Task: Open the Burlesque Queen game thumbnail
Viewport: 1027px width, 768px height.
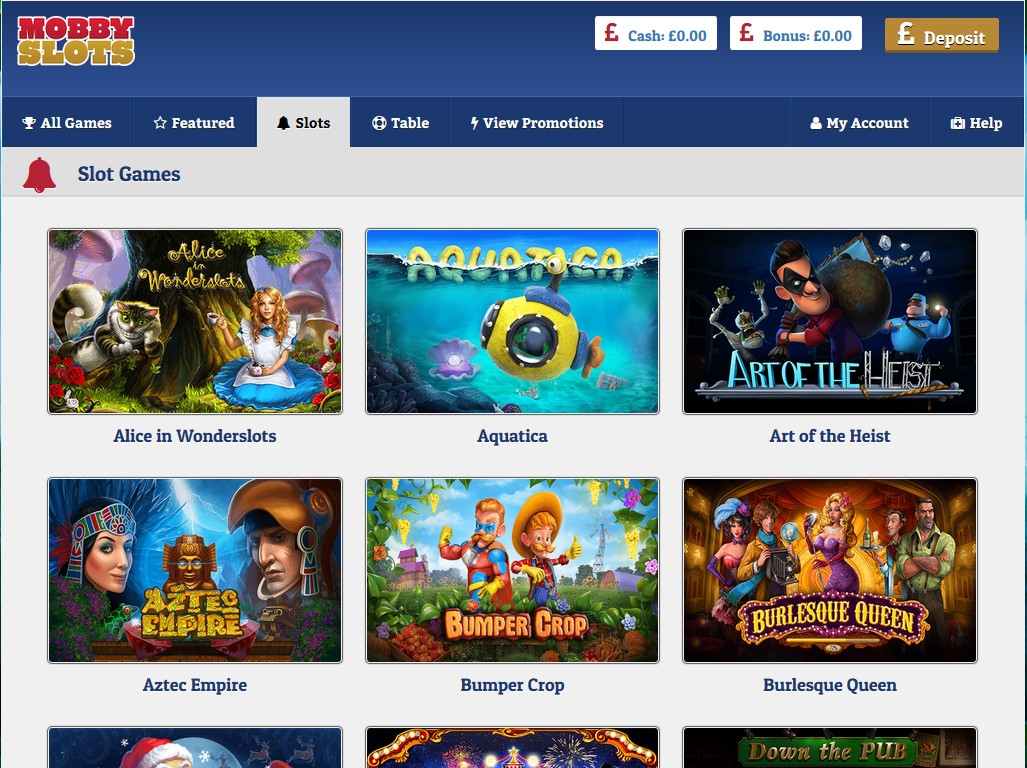Action: pyautogui.click(x=829, y=570)
